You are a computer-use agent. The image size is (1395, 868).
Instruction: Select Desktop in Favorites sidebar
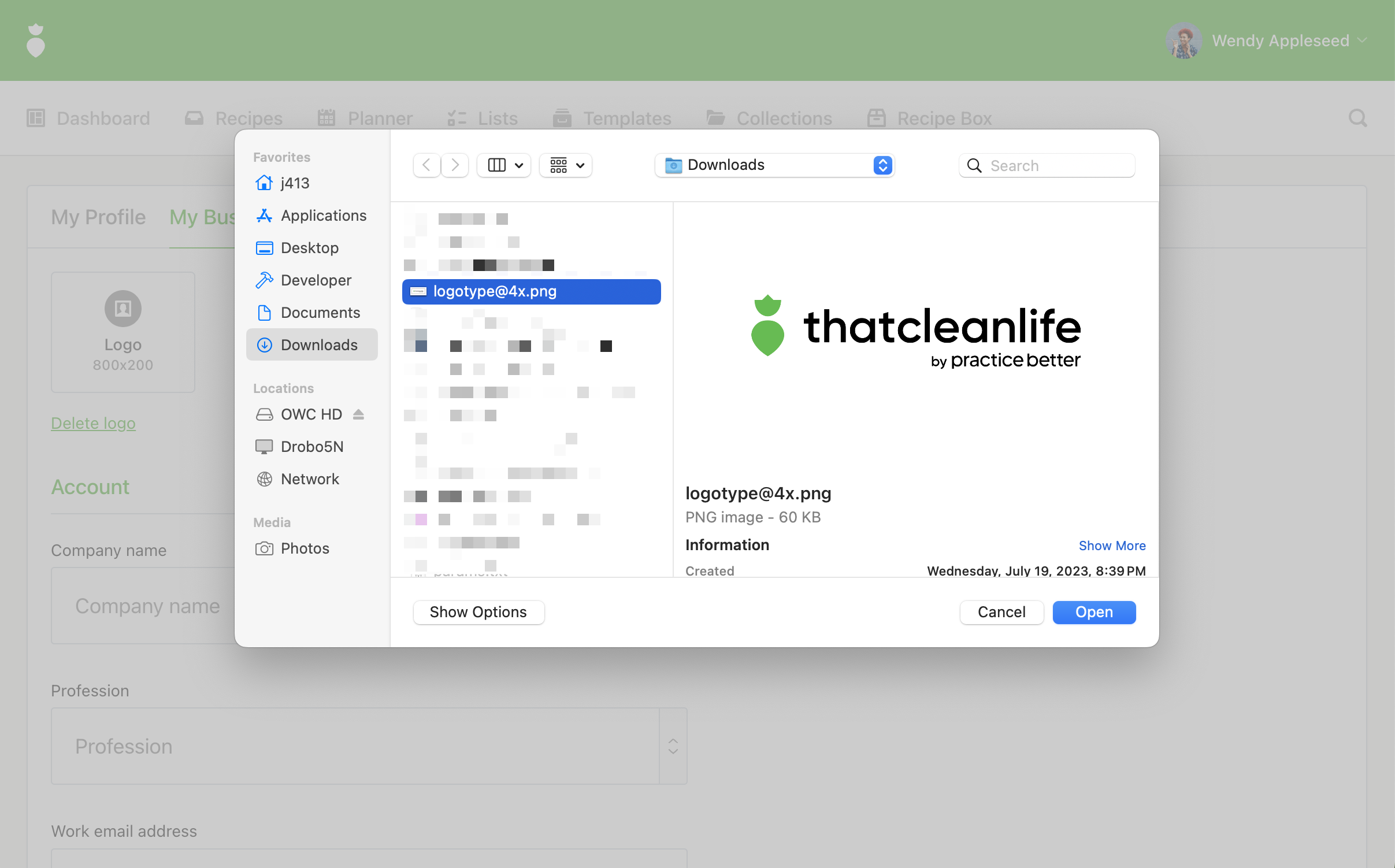[310, 248]
